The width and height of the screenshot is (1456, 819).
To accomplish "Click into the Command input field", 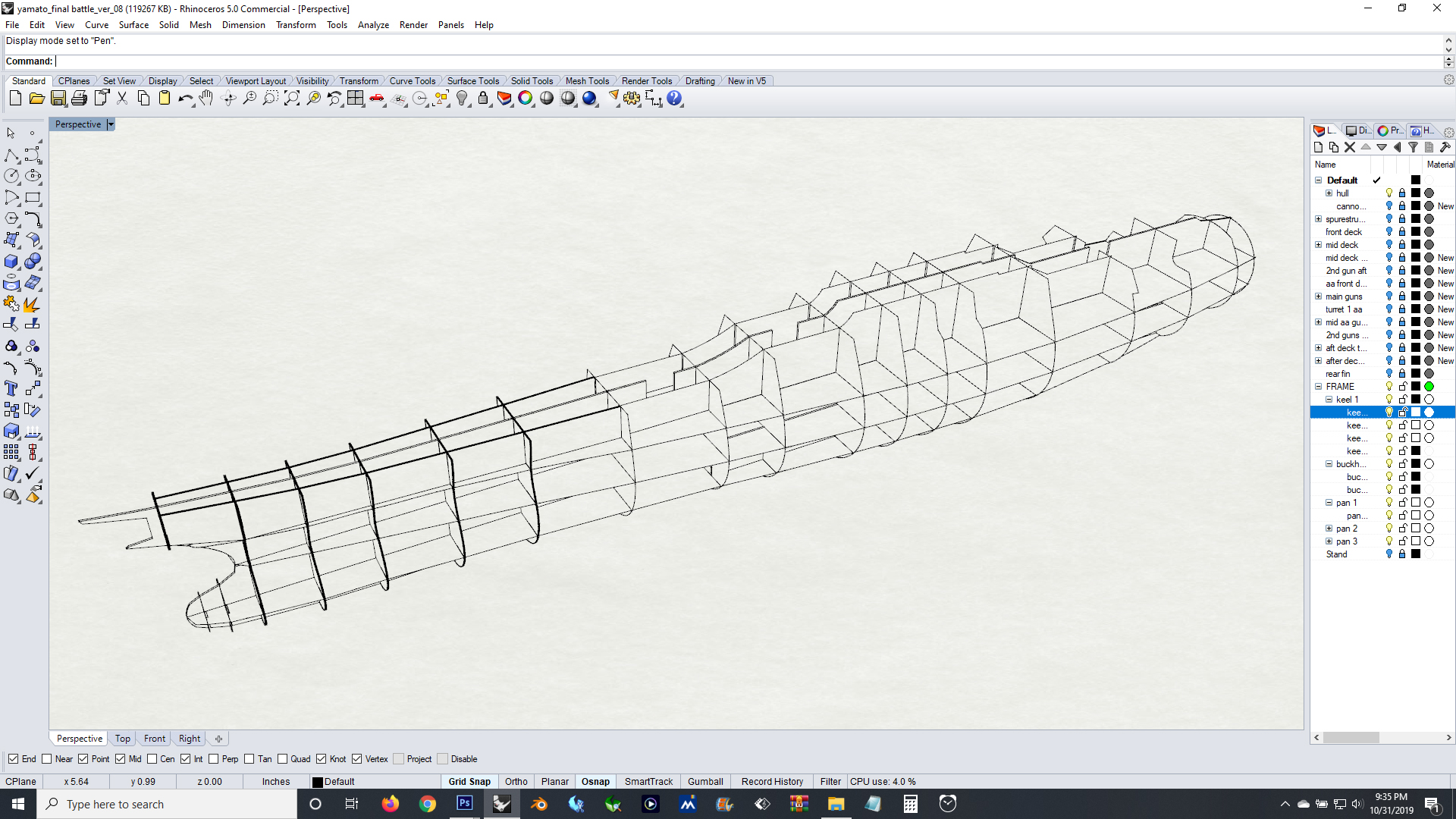I will point(748,61).
